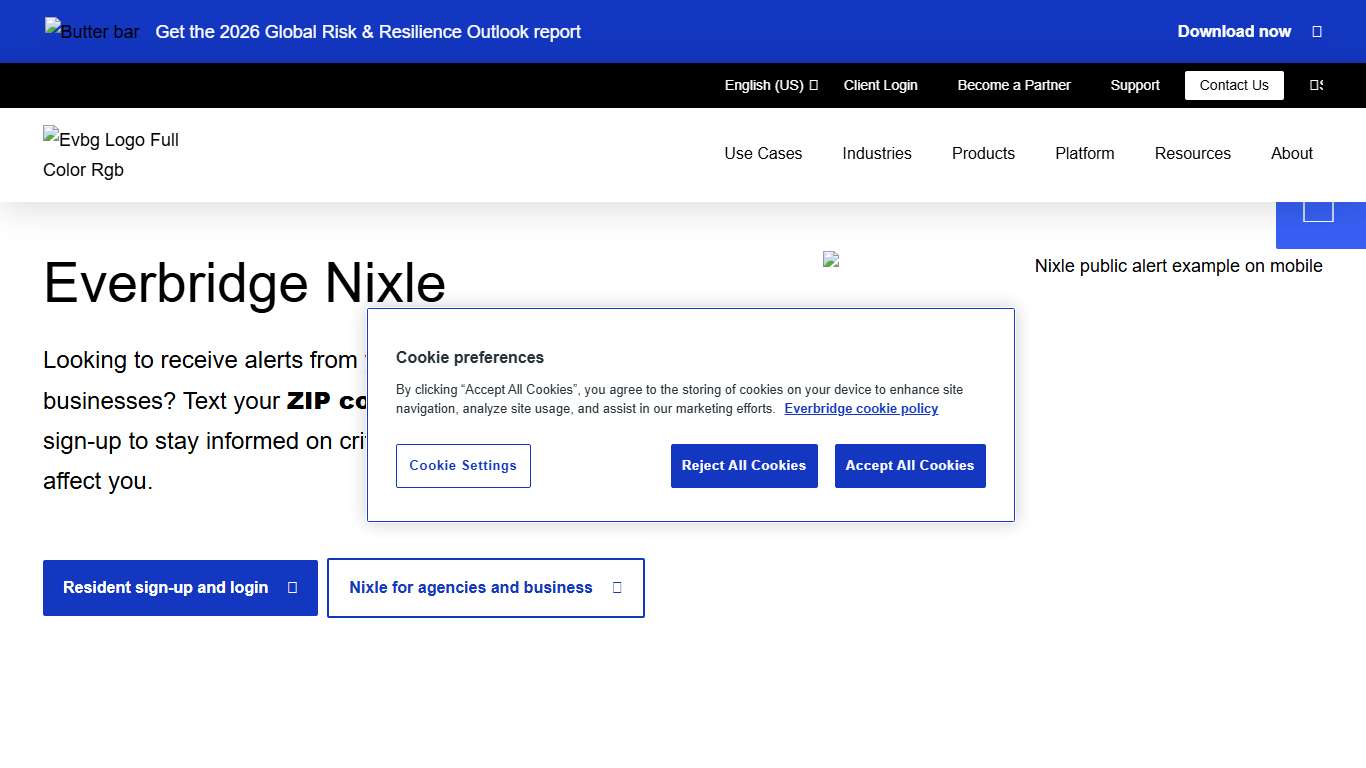Accept all cookies in the preferences dialog
Screen dimensions: 1366x768
pos(910,465)
